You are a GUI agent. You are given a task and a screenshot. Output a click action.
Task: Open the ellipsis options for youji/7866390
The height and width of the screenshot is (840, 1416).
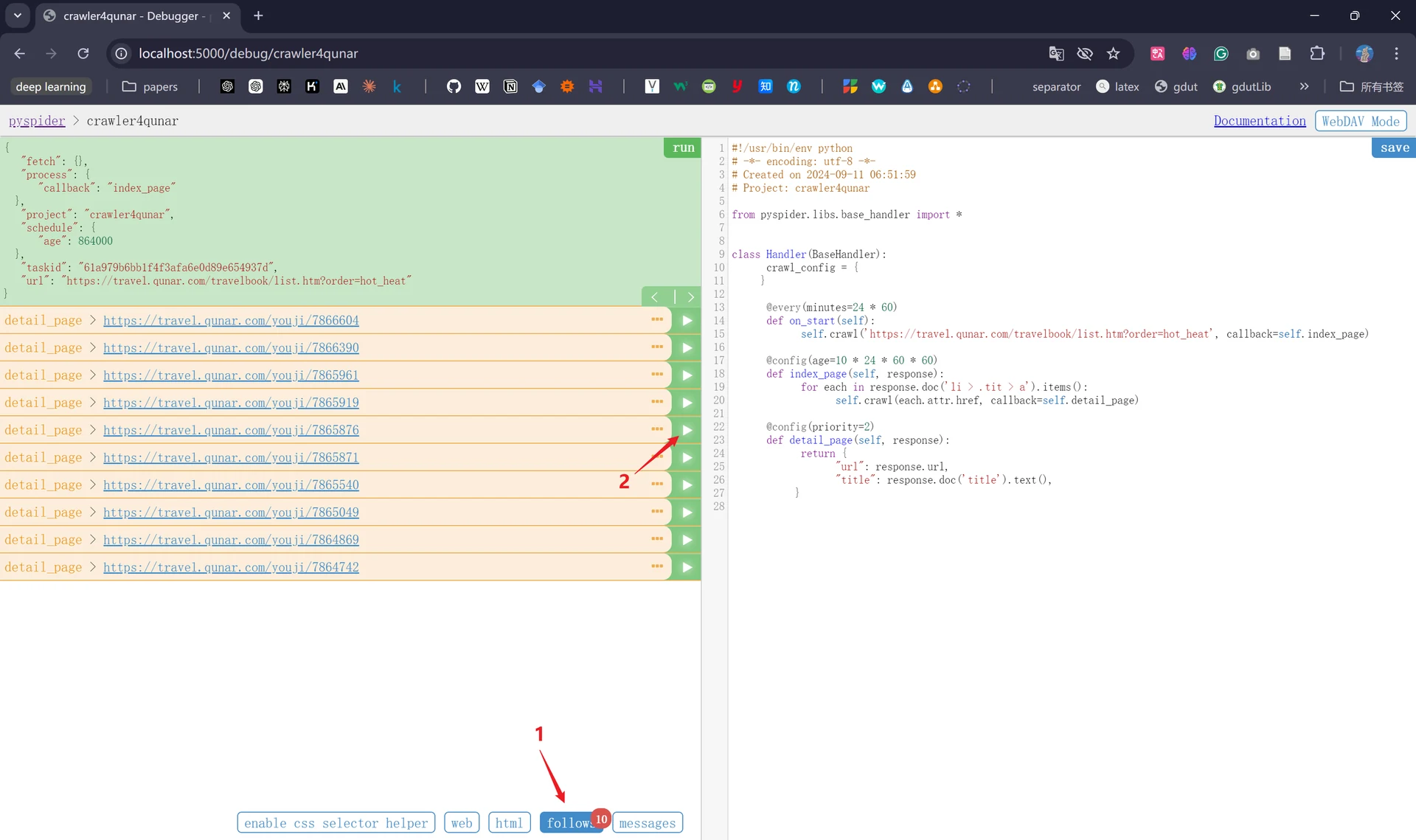(657, 347)
